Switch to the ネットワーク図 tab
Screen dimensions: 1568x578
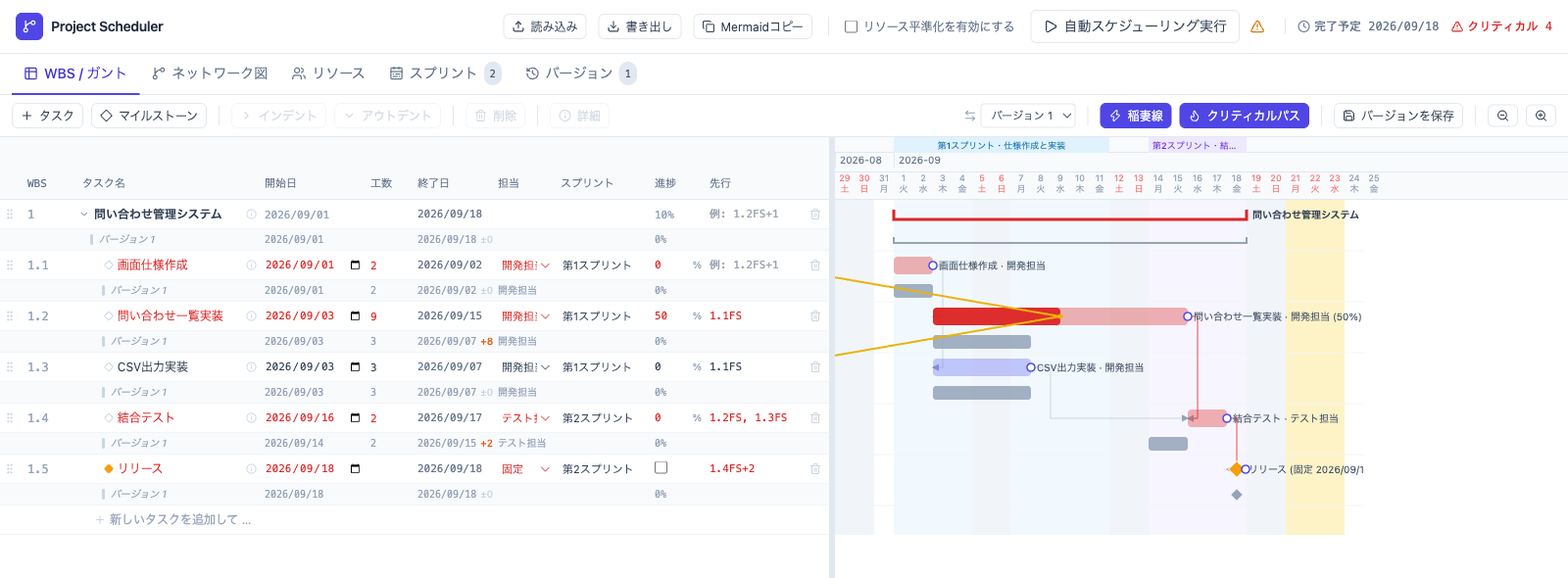[x=210, y=73]
